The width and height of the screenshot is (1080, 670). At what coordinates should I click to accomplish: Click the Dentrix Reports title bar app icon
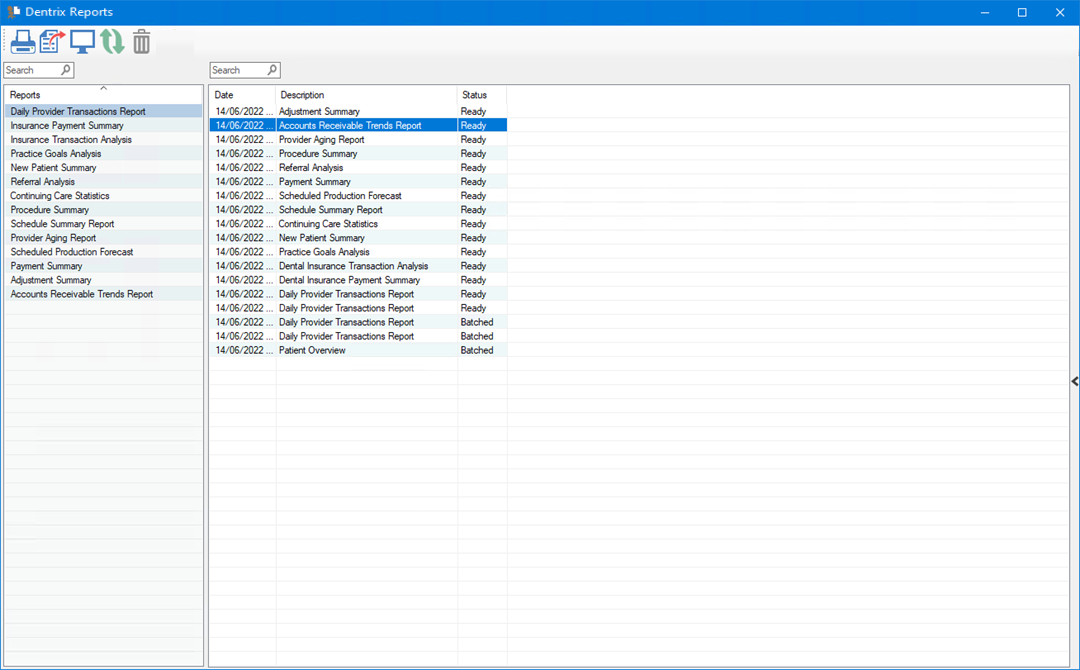[x=14, y=12]
